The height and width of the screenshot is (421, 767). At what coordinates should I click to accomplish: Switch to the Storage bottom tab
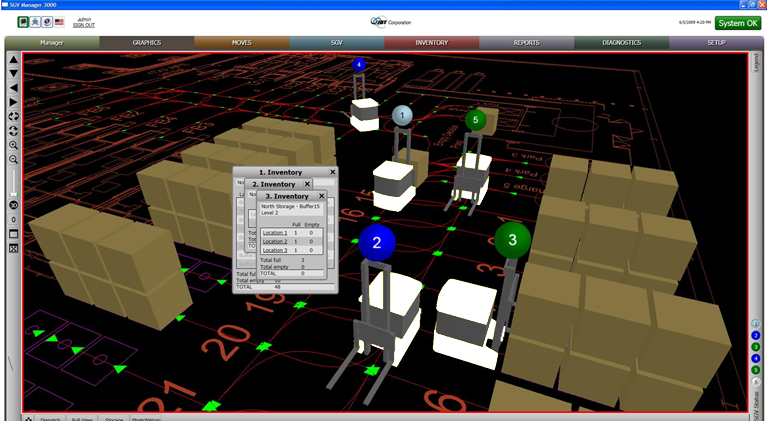[x=115, y=418]
